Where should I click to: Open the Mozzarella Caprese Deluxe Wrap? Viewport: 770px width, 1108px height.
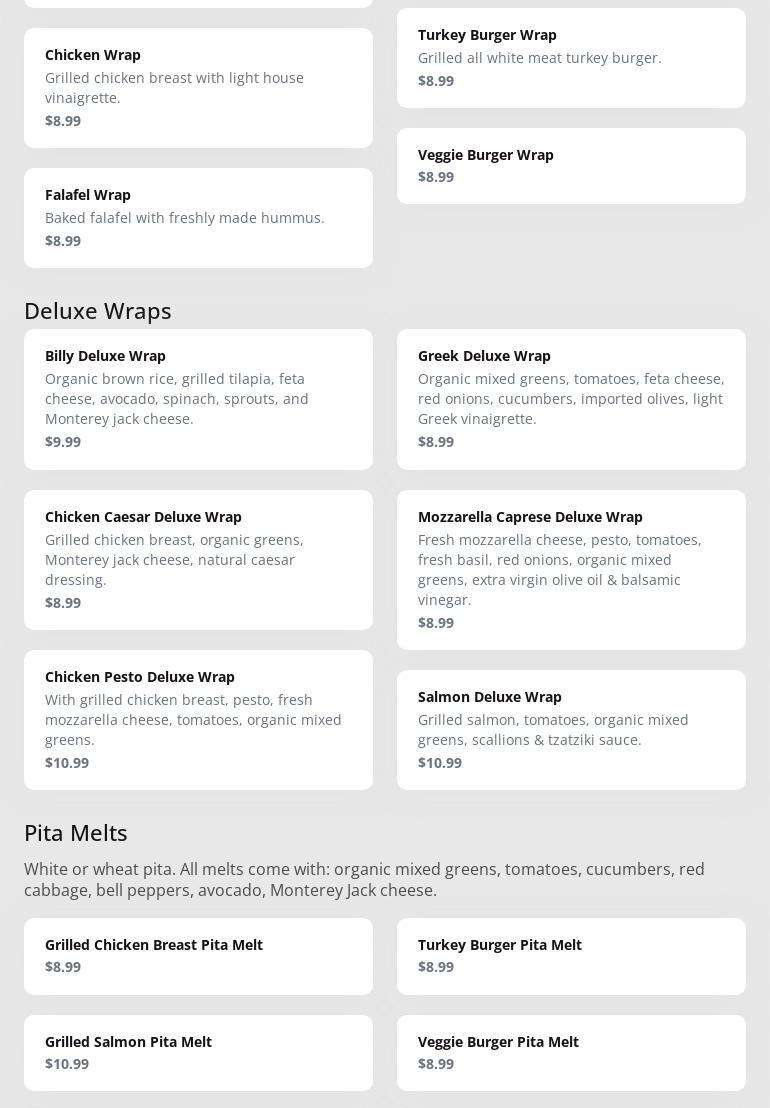tap(571, 570)
